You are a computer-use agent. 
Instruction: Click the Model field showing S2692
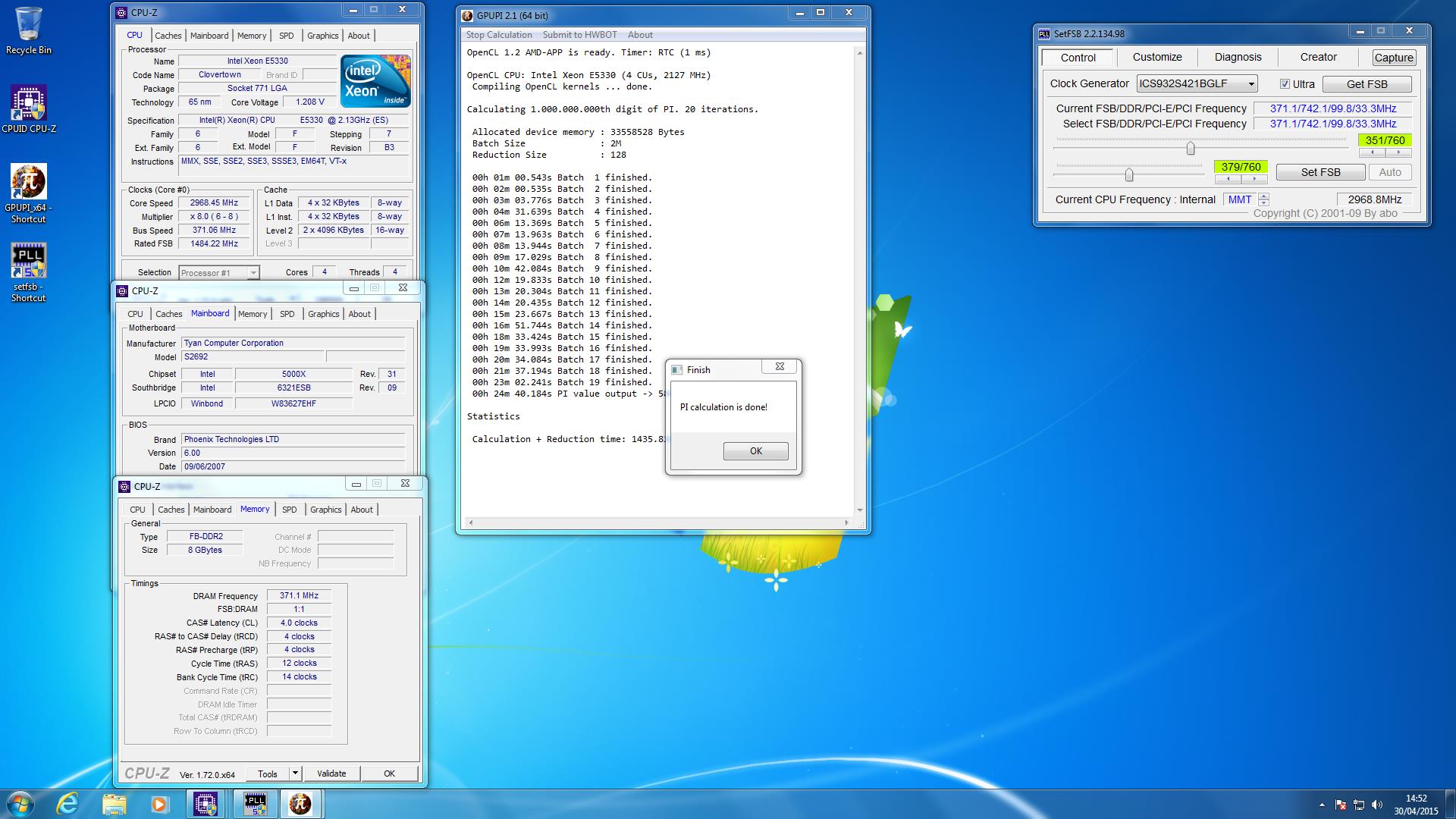[252, 356]
